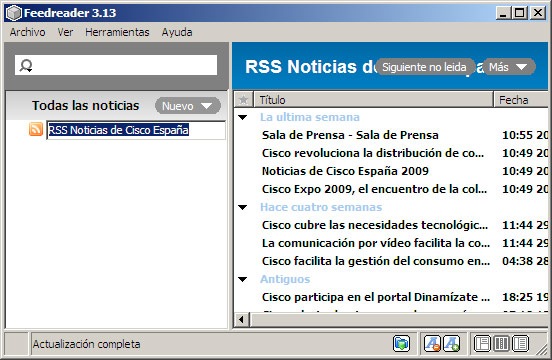Sort by the Título column header
This screenshot has height=360, width=552.
[373, 100]
